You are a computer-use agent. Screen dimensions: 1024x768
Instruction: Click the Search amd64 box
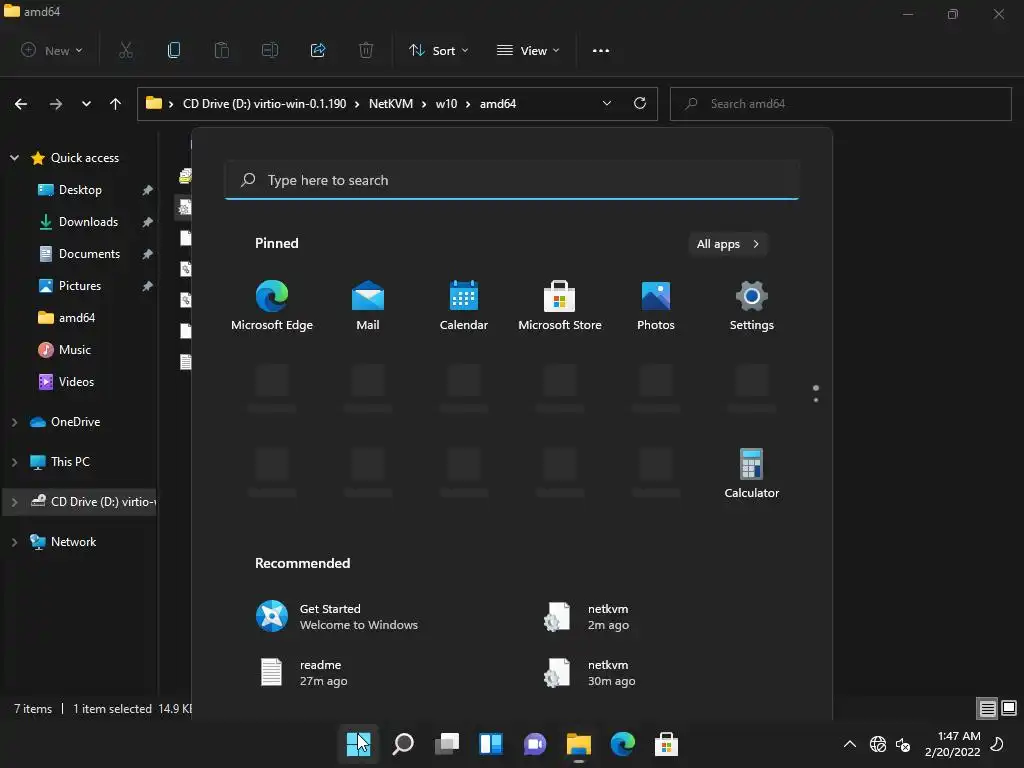pos(840,104)
